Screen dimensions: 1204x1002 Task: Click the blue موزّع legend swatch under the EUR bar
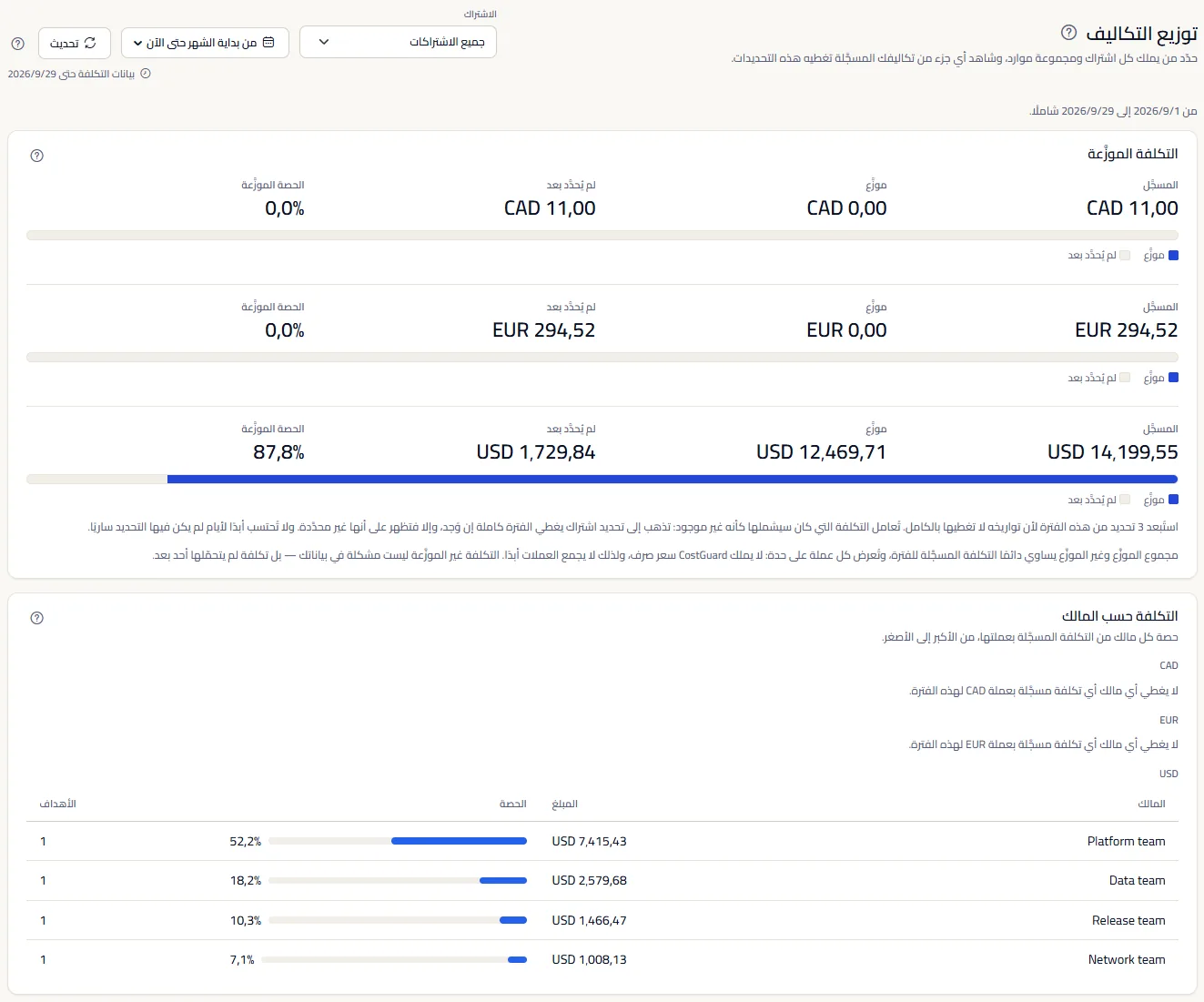tap(1173, 378)
